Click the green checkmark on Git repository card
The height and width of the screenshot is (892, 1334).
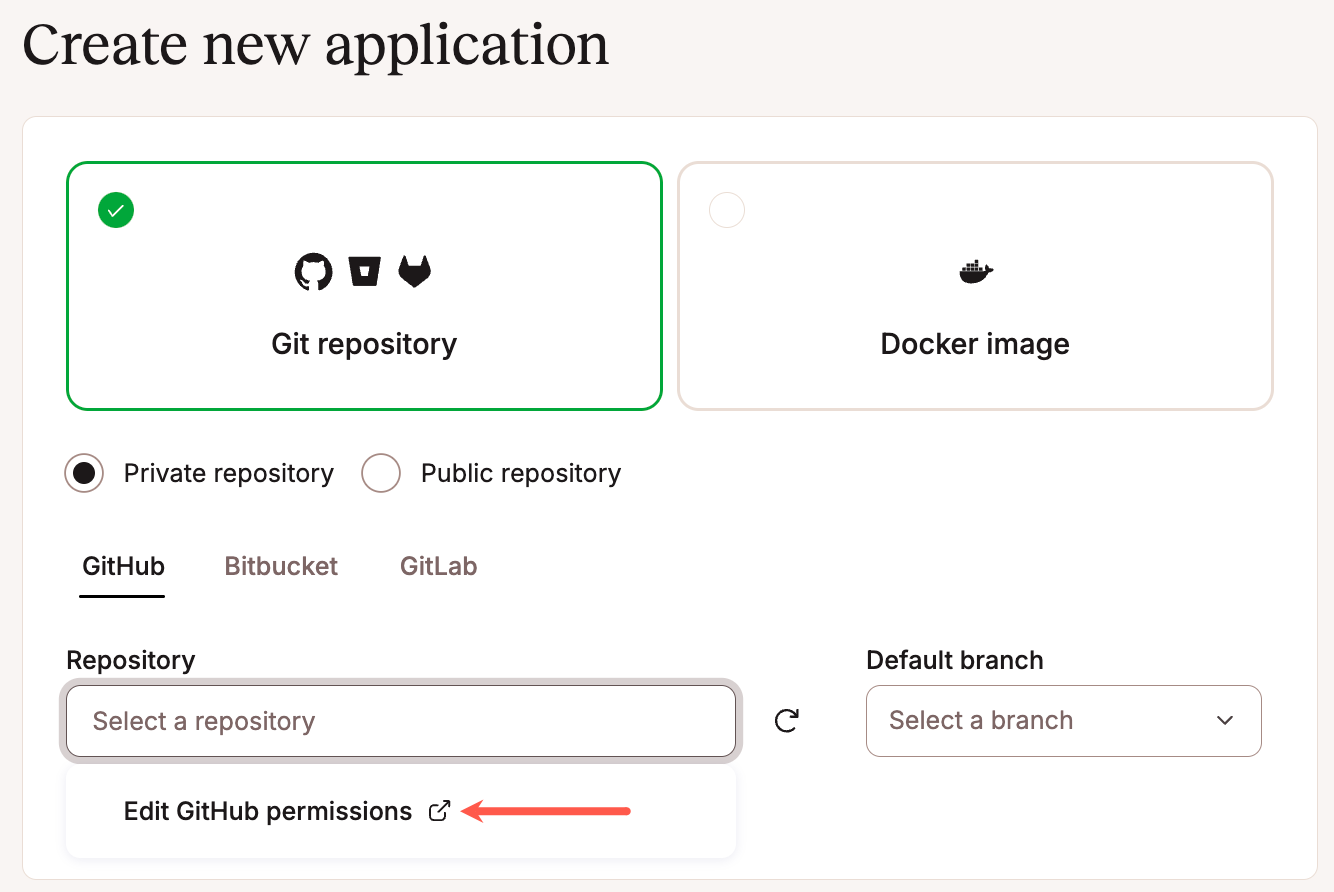[x=116, y=210]
